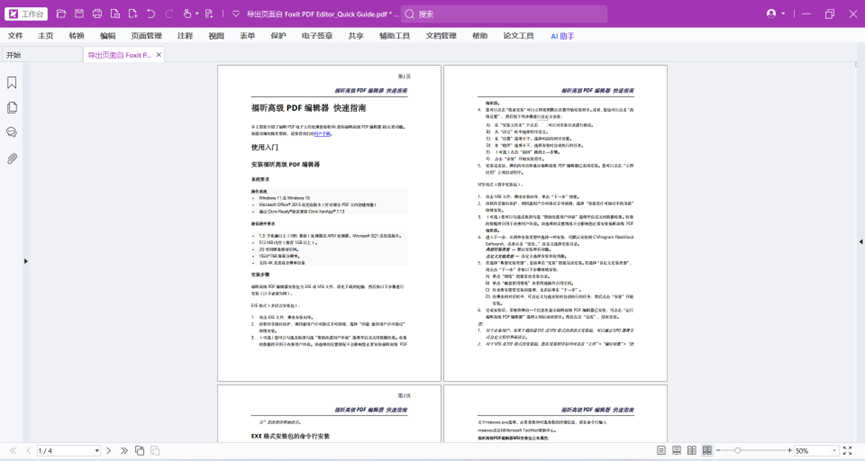Open the 页面管理 ribbon tab
The height and width of the screenshot is (461, 865).
point(146,36)
